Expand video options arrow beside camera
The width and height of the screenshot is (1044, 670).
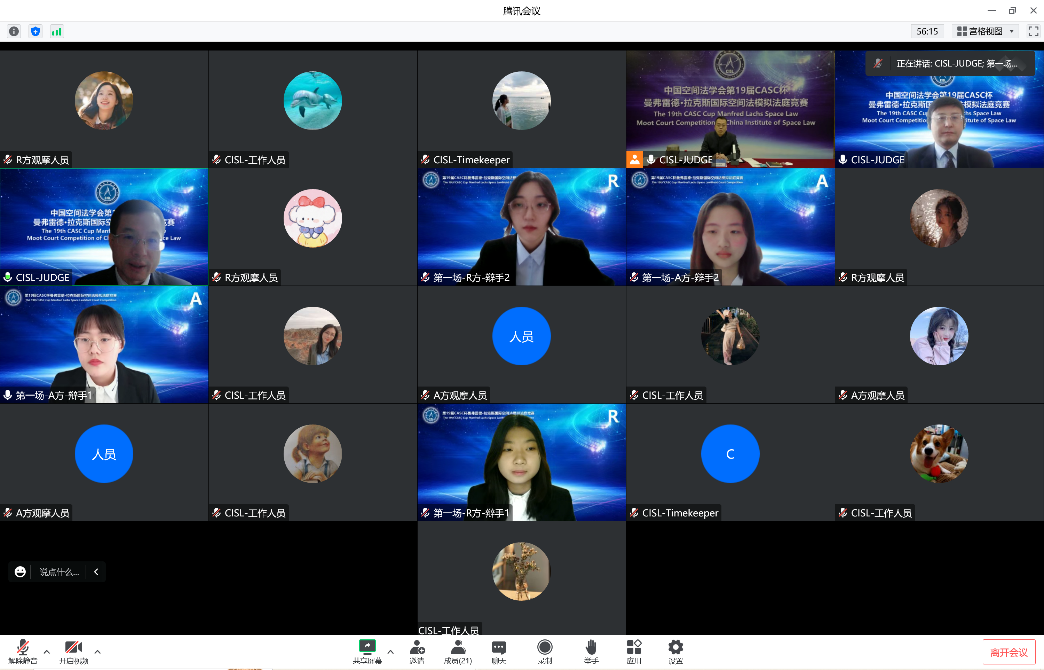98,651
